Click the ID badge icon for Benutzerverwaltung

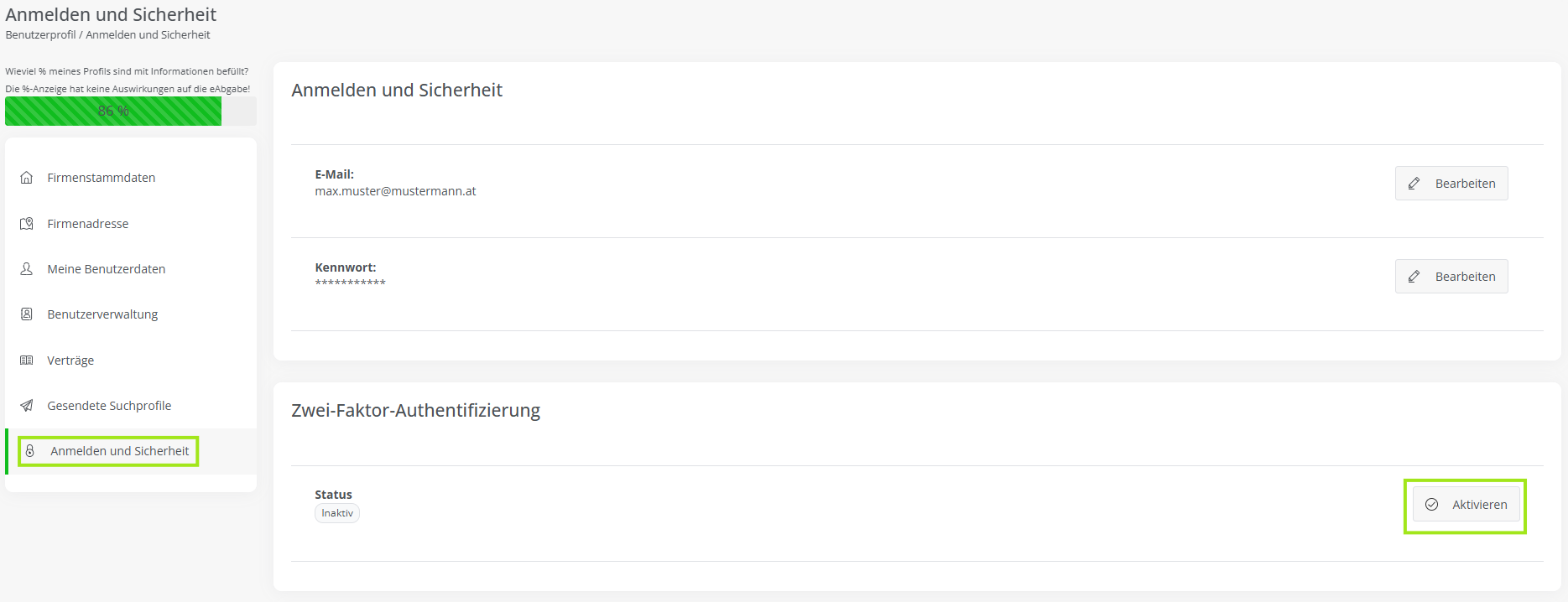tap(27, 314)
